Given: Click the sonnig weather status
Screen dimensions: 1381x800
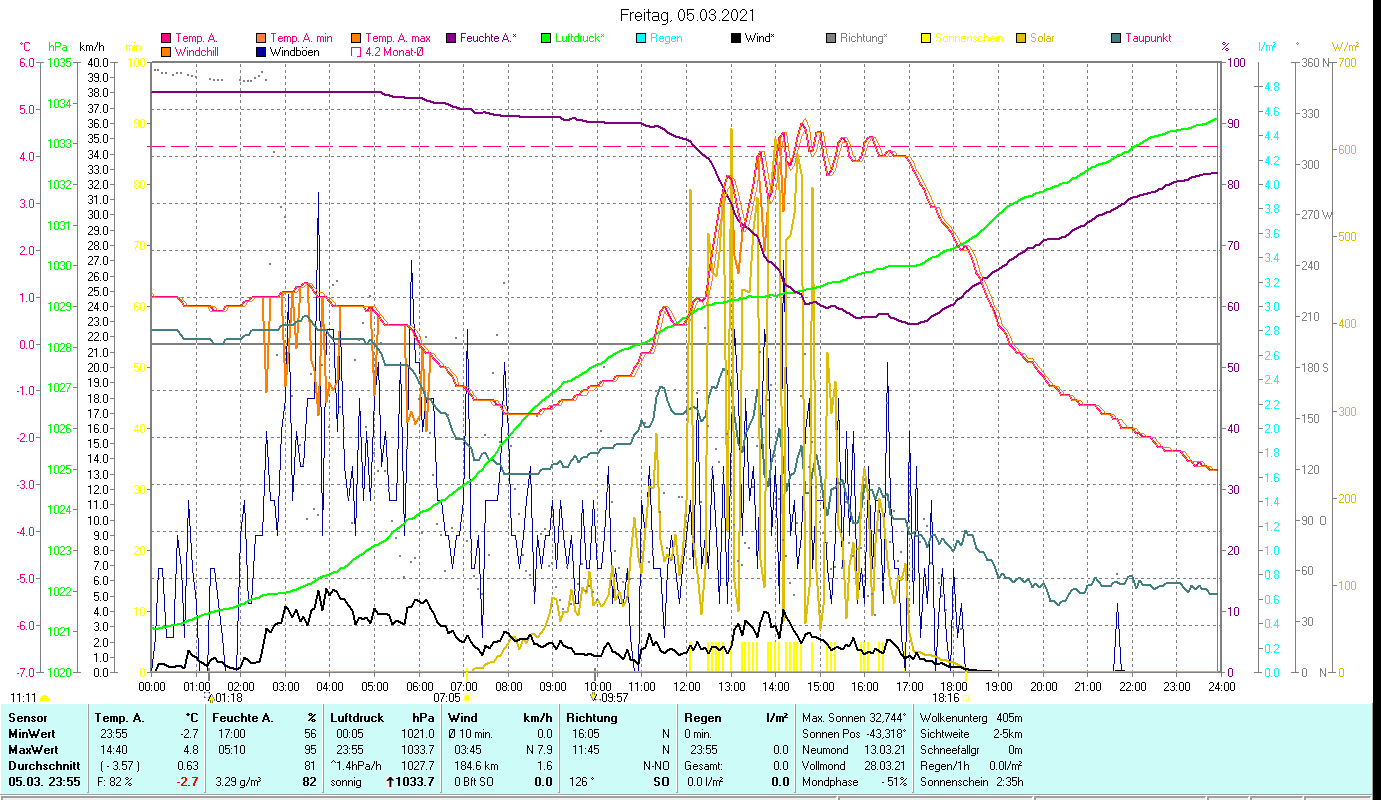Looking at the screenshot, I should [346, 781].
